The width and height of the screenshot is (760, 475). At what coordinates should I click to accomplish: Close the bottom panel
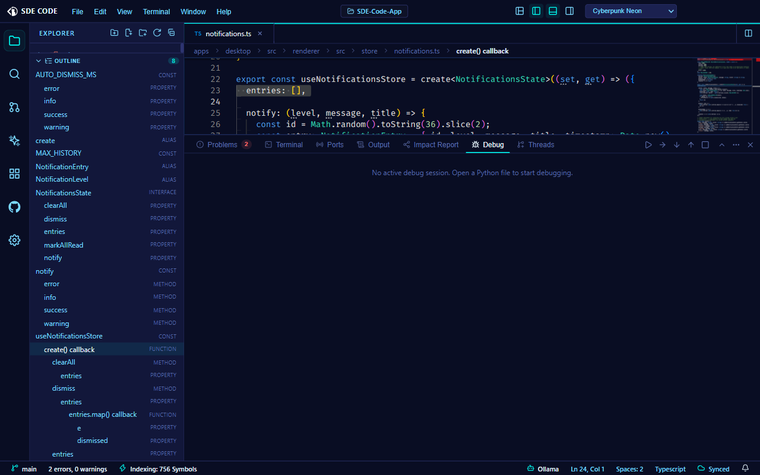coord(750,144)
